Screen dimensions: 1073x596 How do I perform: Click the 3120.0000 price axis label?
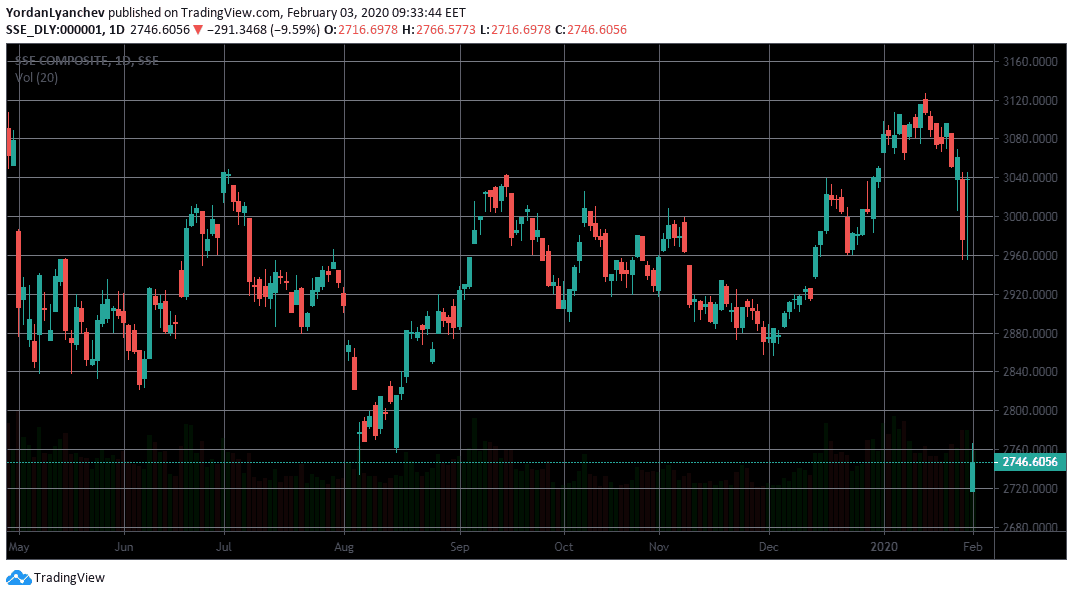pyautogui.click(x=1030, y=101)
